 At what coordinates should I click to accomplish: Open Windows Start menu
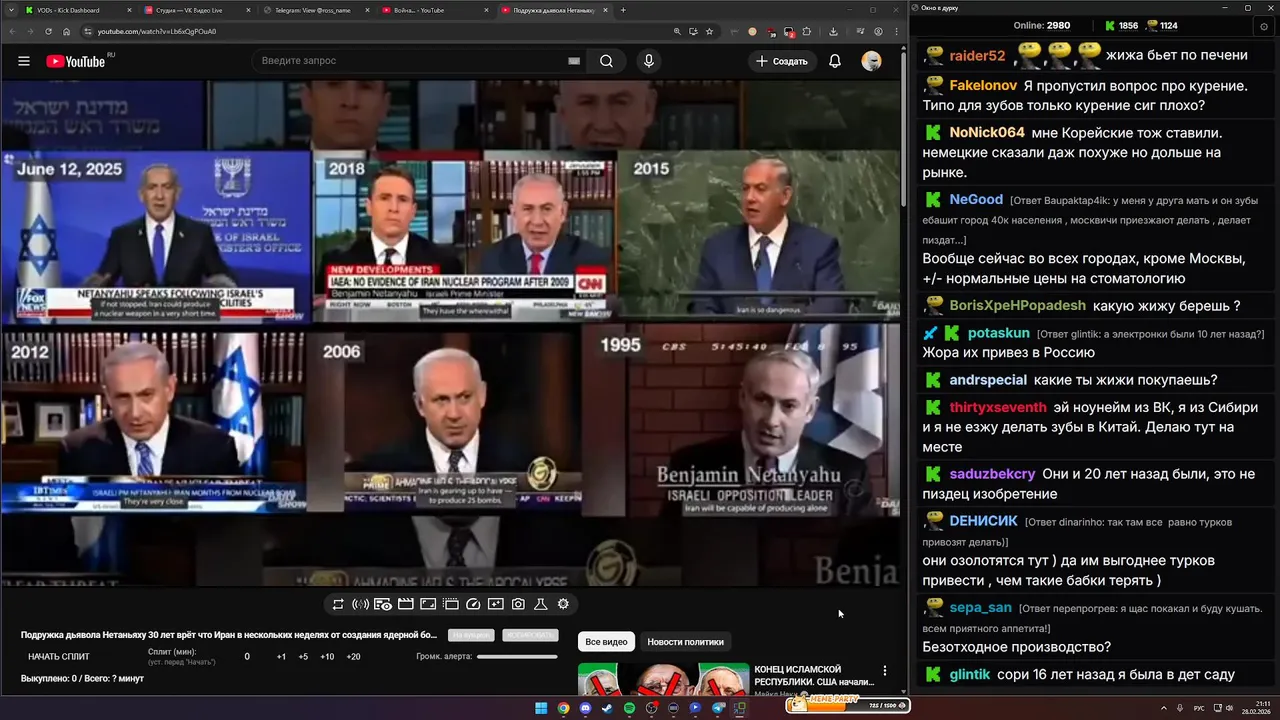tap(541, 708)
